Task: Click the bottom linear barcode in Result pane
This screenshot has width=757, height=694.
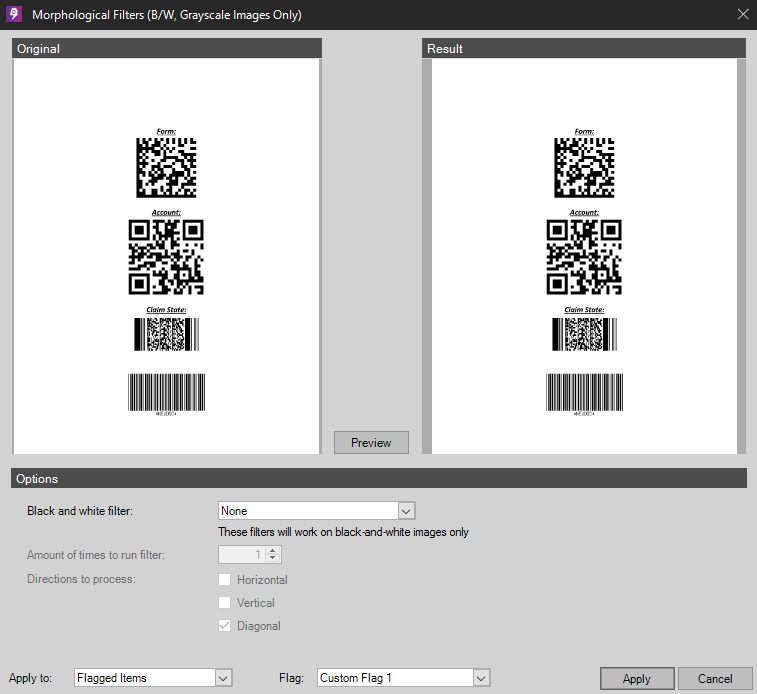Action: pos(584,392)
